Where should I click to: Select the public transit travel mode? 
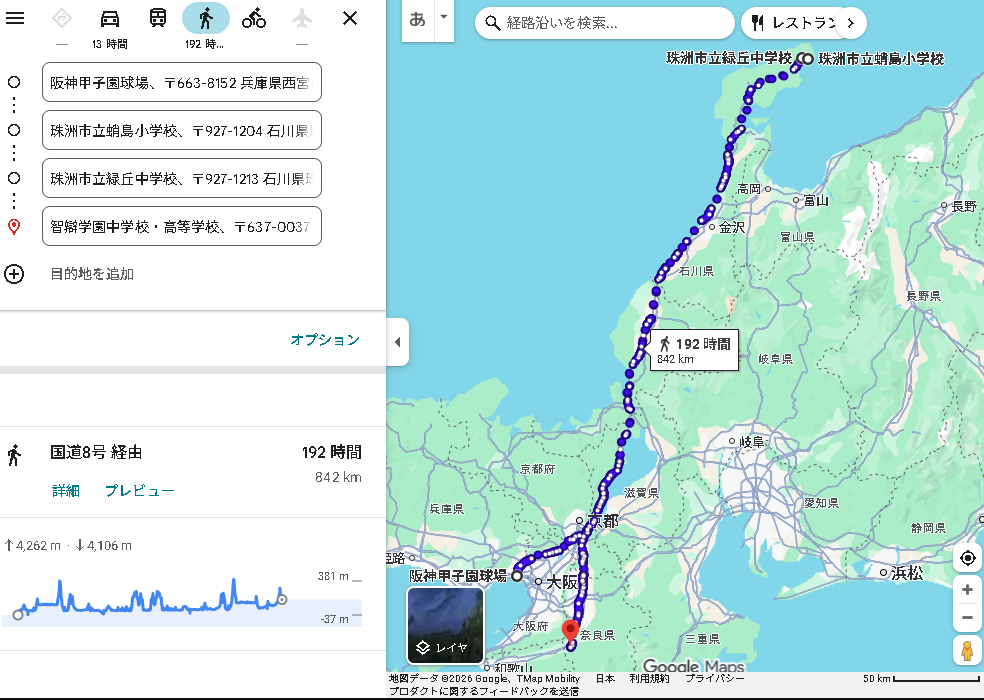[158, 18]
